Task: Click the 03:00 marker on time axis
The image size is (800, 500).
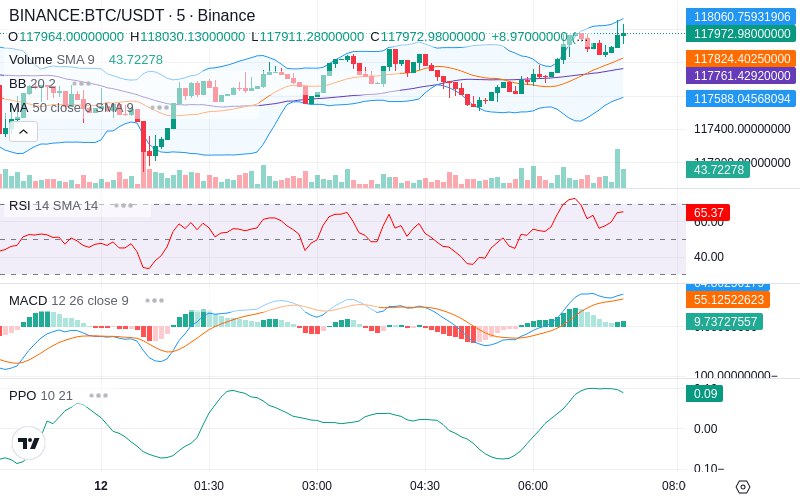Action: pyautogui.click(x=317, y=486)
